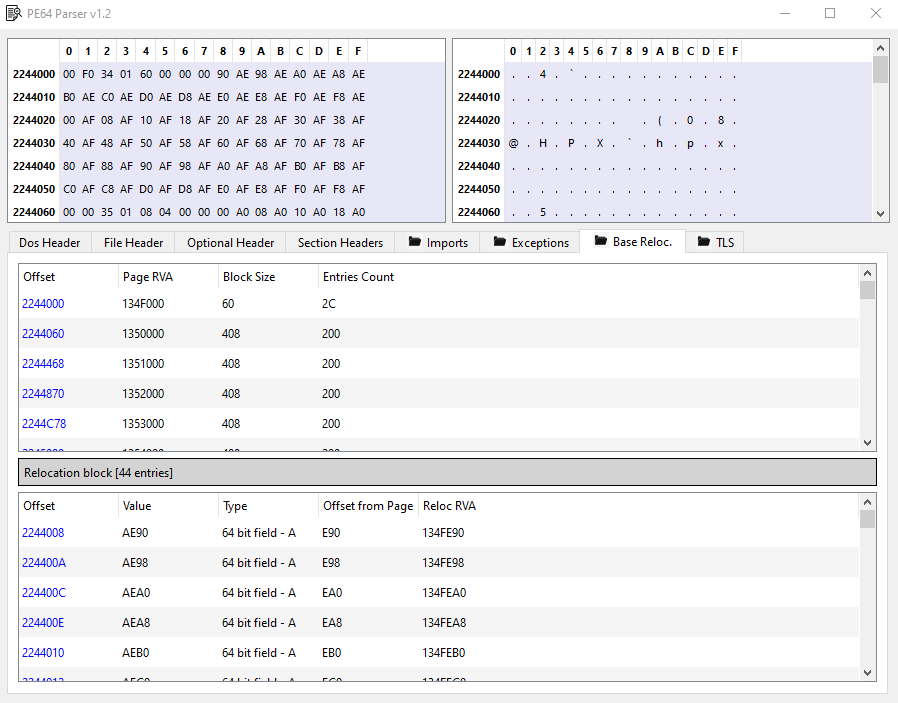Open the Dos Header tab
Image resolution: width=898 pixels, height=703 pixels.
(50, 242)
